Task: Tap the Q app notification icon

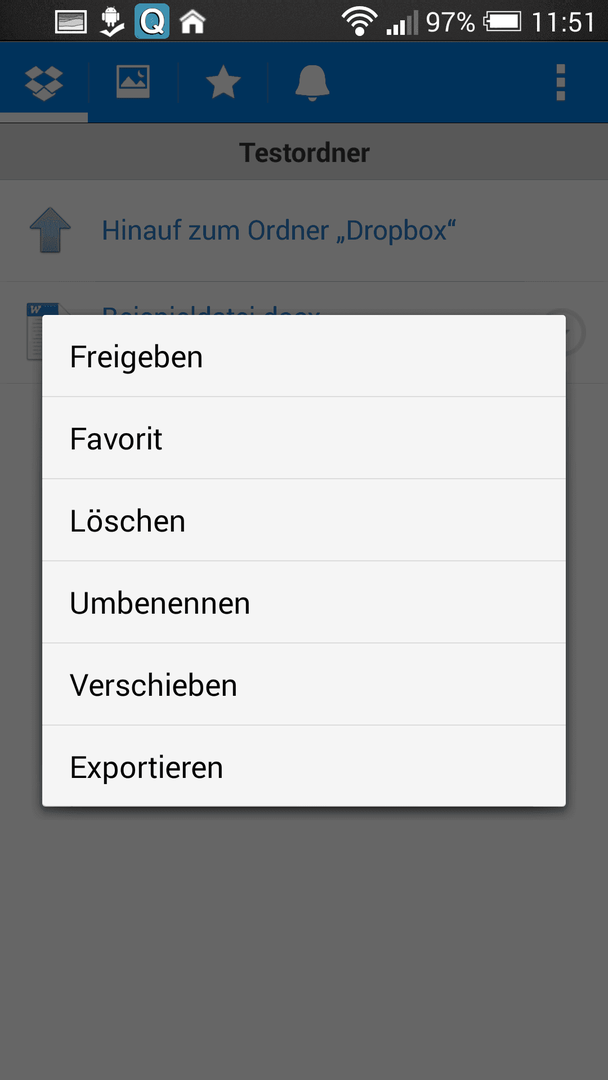Action: pyautogui.click(x=152, y=21)
